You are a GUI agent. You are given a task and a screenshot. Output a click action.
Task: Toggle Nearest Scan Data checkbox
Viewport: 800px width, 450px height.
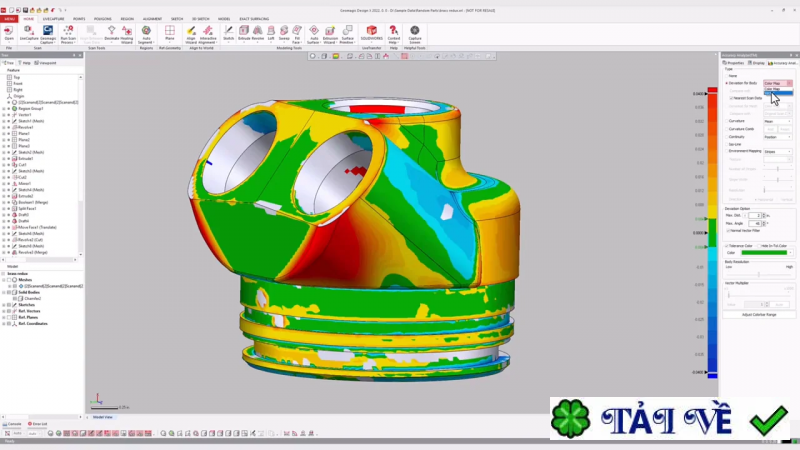731,98
